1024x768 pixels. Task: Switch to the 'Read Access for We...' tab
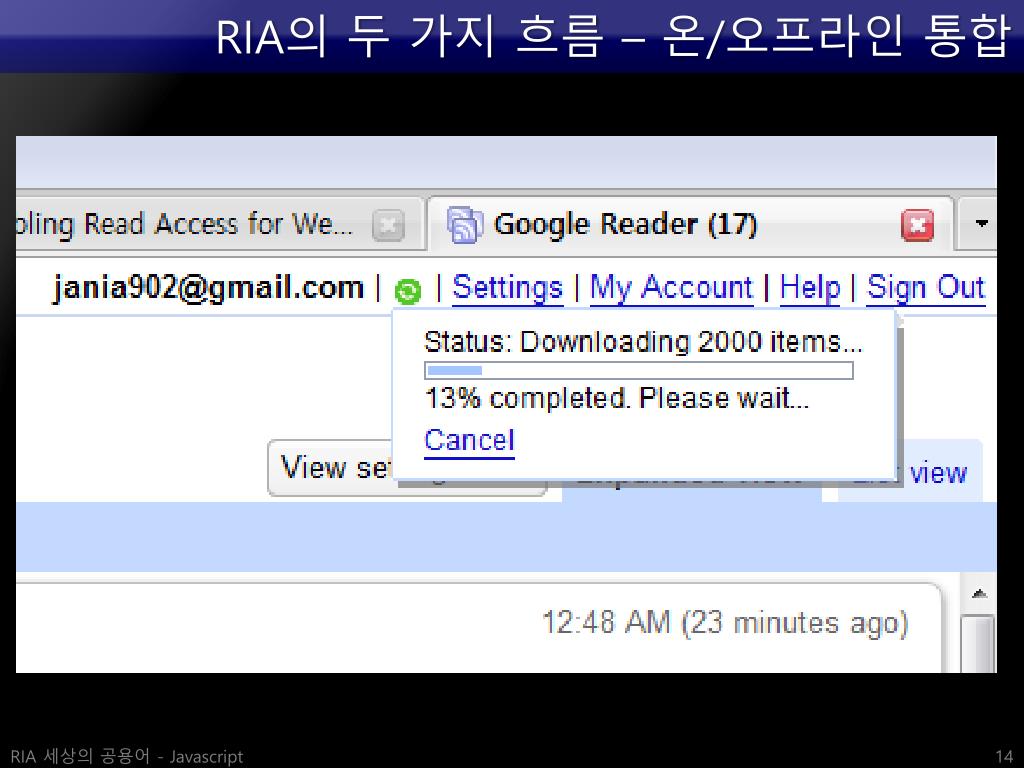click(x=219, y=223)
